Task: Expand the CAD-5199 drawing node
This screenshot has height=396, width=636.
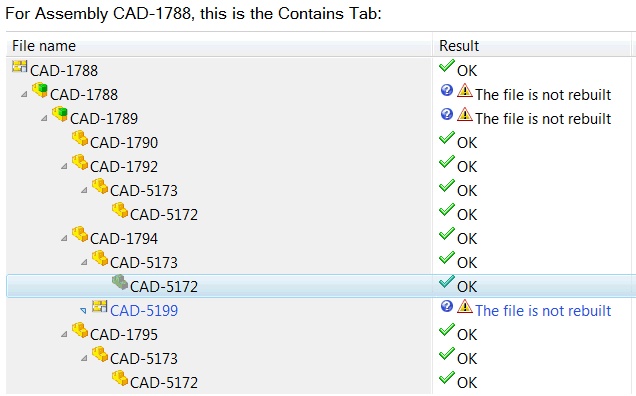Action: [x=84, y=311]
